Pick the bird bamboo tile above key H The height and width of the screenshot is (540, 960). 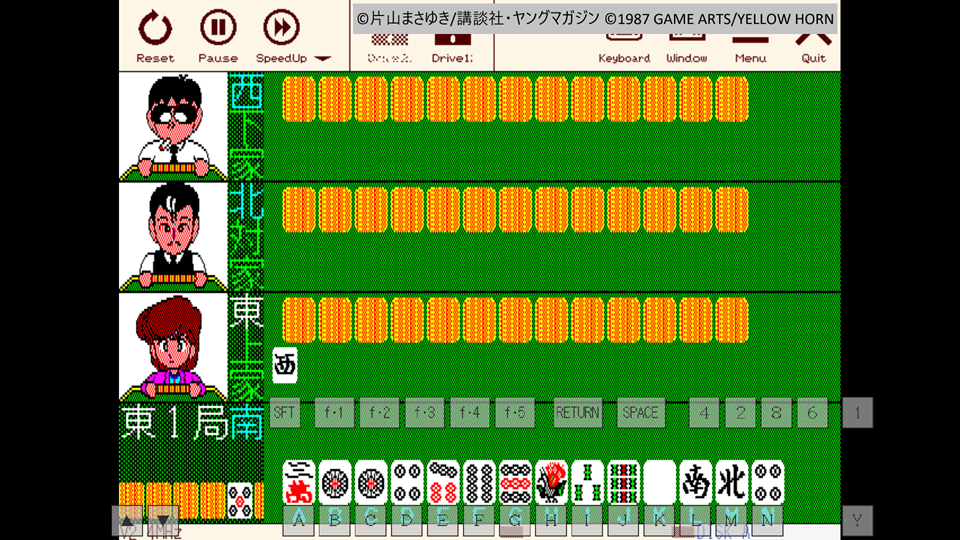click(x=551, y=483)
